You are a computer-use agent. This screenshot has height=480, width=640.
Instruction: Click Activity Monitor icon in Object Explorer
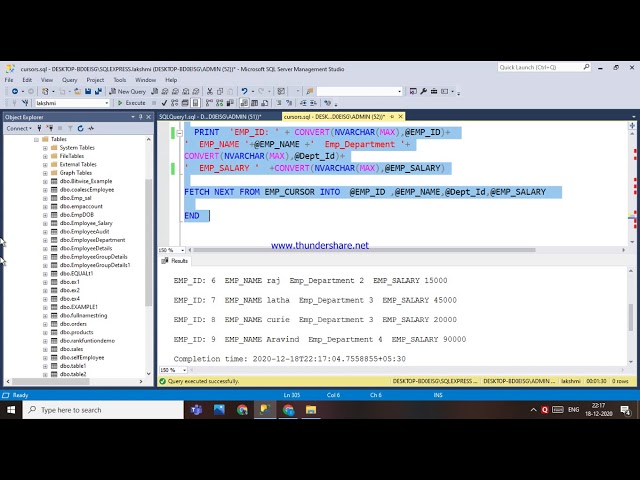(91, 128)
